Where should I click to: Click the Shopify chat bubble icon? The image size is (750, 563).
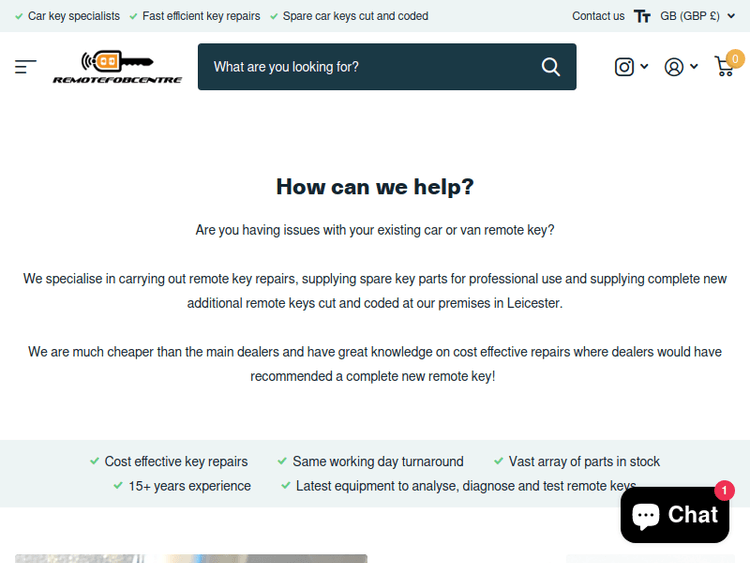[646, 515]
